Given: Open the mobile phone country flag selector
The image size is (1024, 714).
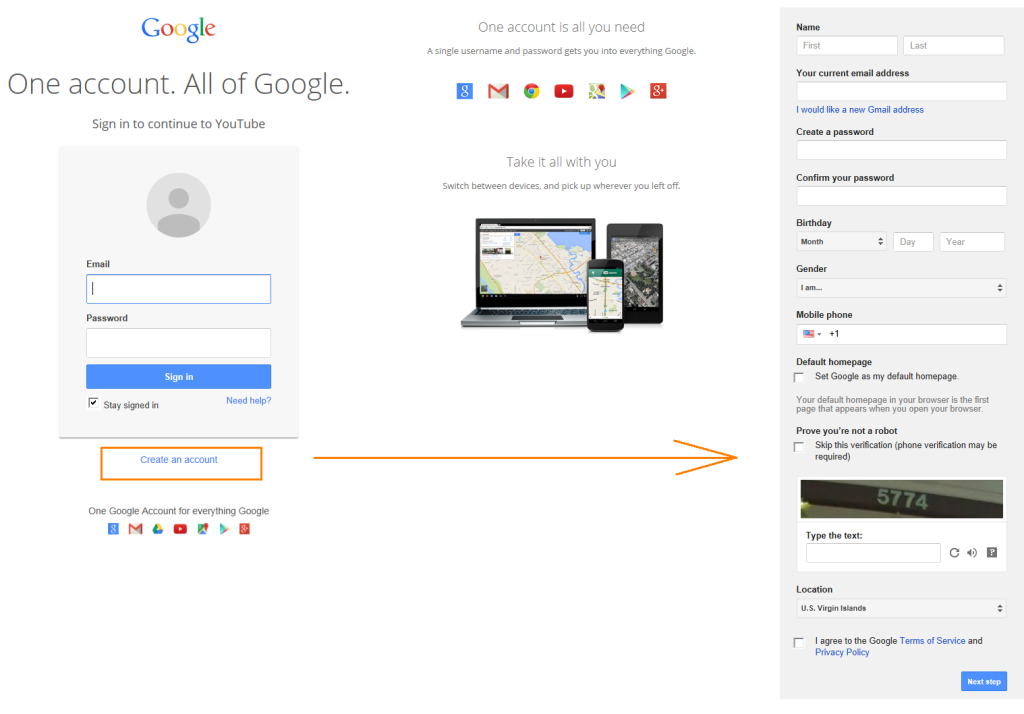Looking at the screenshot, I should pos(812,334).
